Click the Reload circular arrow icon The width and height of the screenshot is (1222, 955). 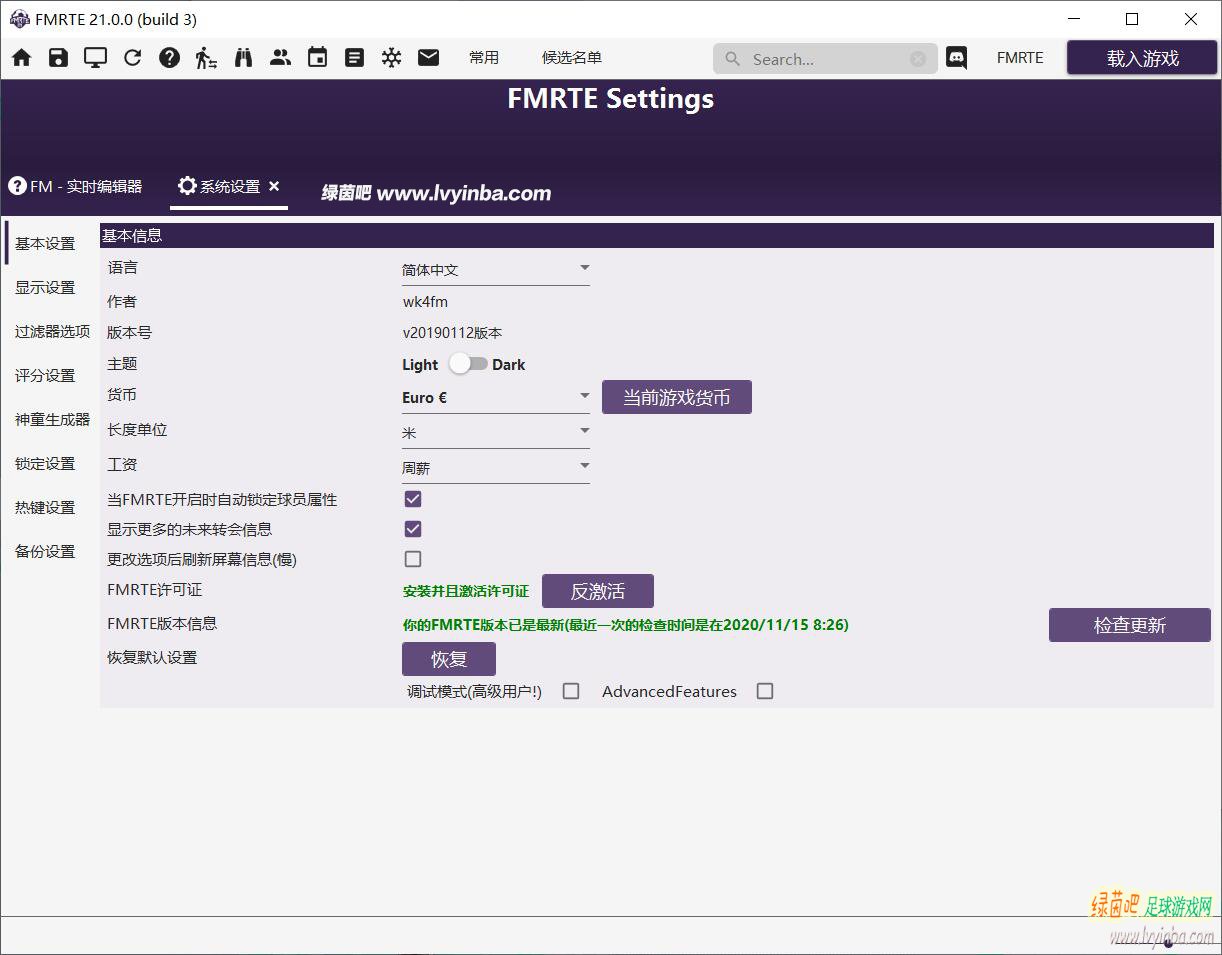point(132,58)
